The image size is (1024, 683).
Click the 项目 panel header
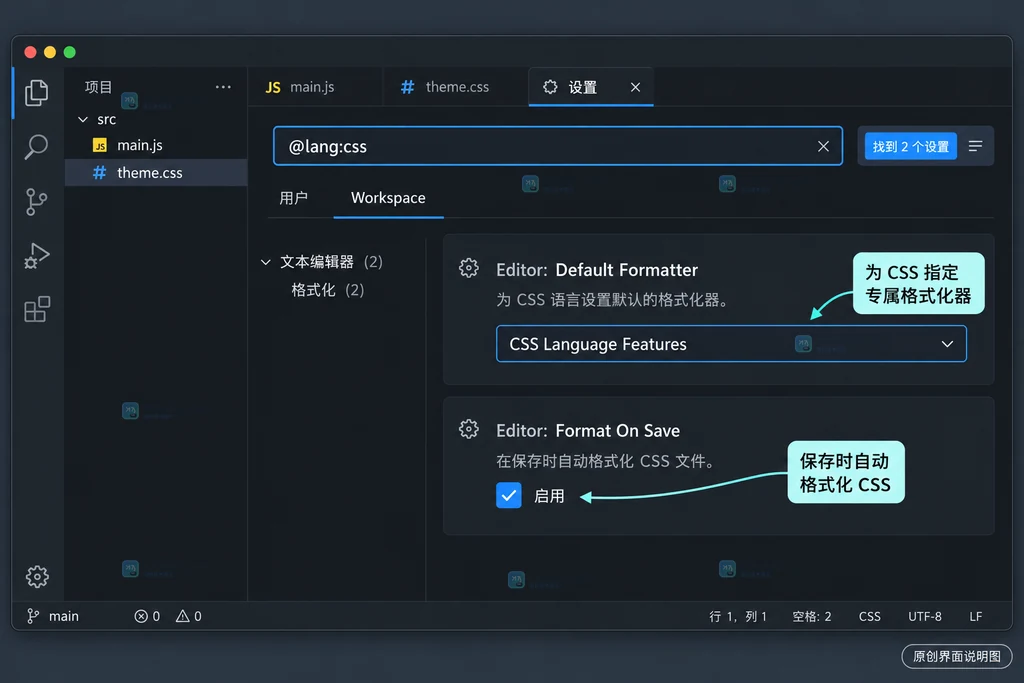click(x=99, y=87)
